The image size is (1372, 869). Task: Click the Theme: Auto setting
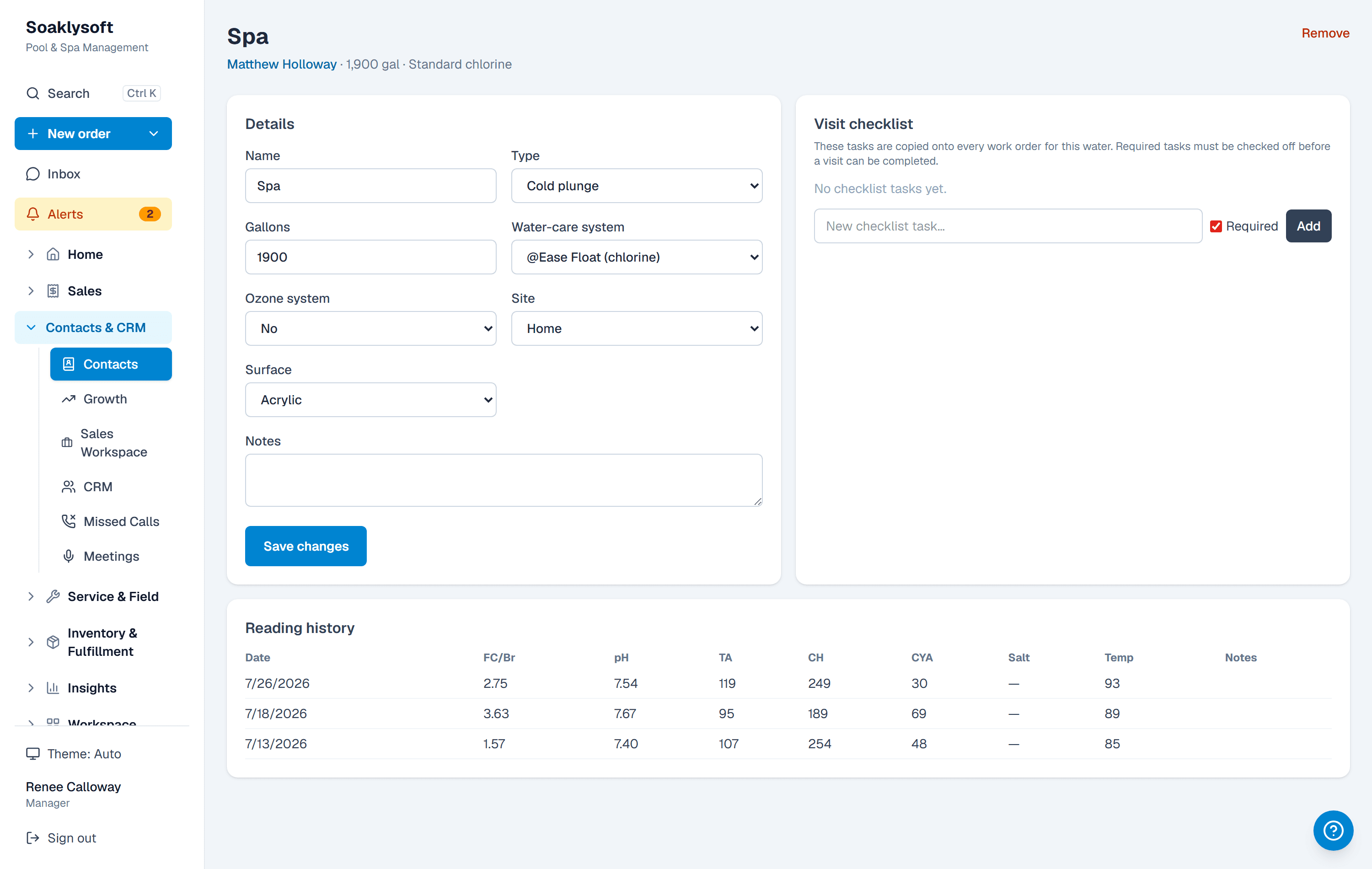[x=84, y=753]
